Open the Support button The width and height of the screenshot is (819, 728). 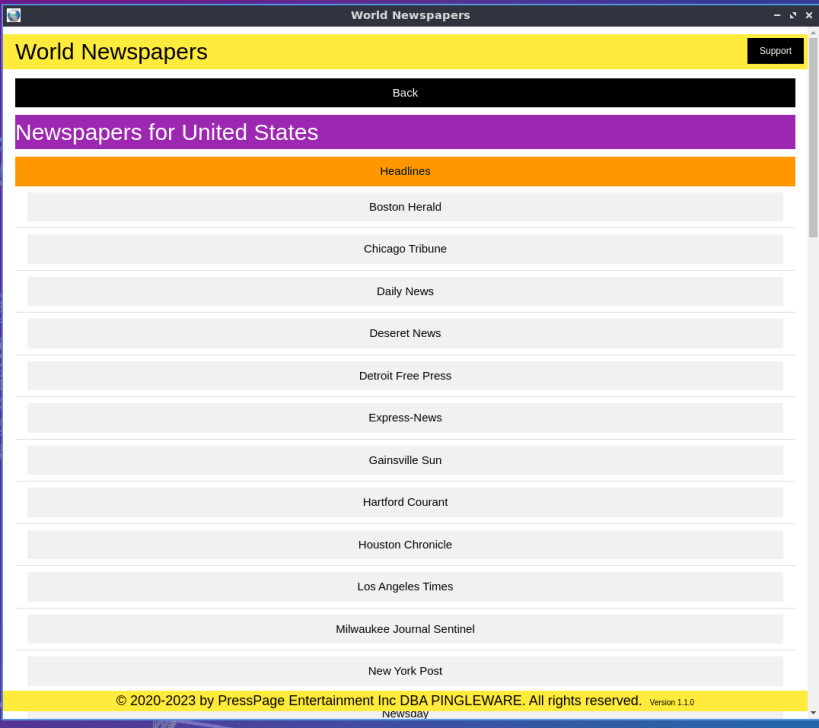pos(775,51)
